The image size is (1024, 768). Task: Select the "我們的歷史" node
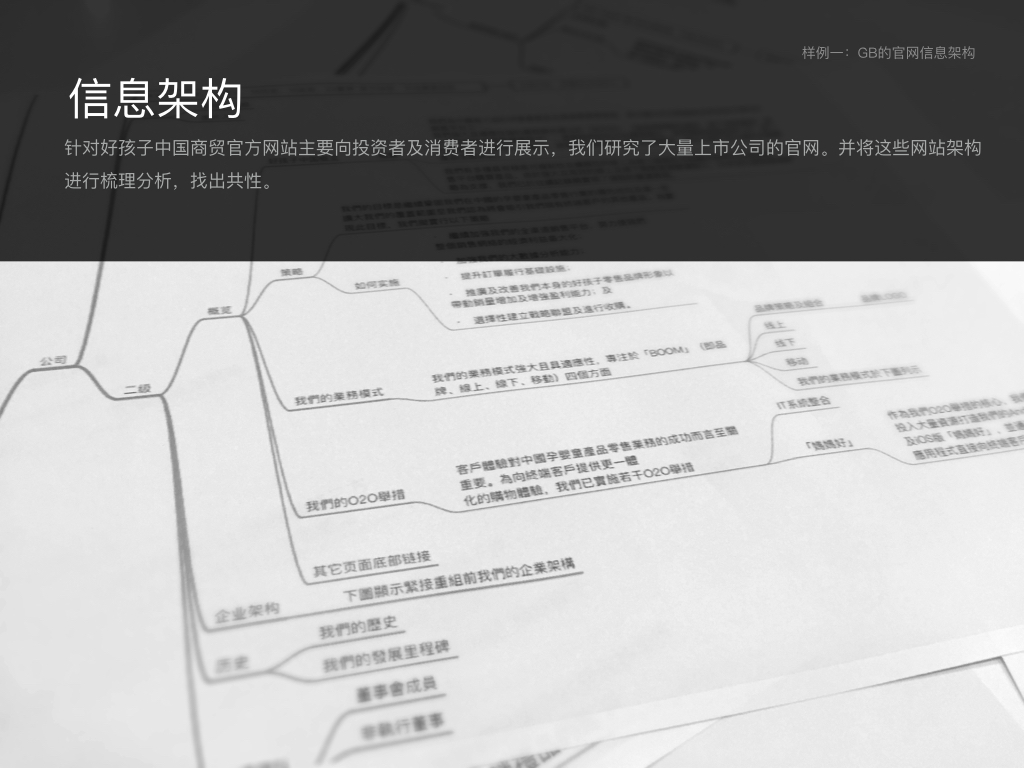tap(358, 626)
